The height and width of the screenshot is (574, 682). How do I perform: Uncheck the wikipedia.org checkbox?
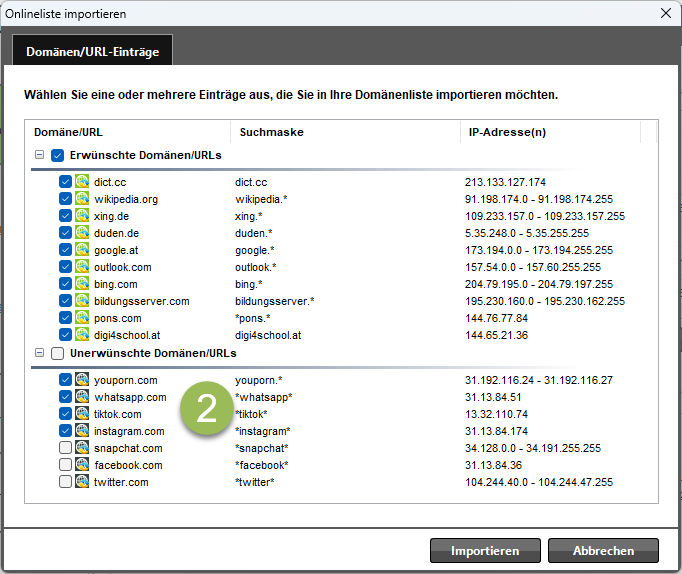65,199
